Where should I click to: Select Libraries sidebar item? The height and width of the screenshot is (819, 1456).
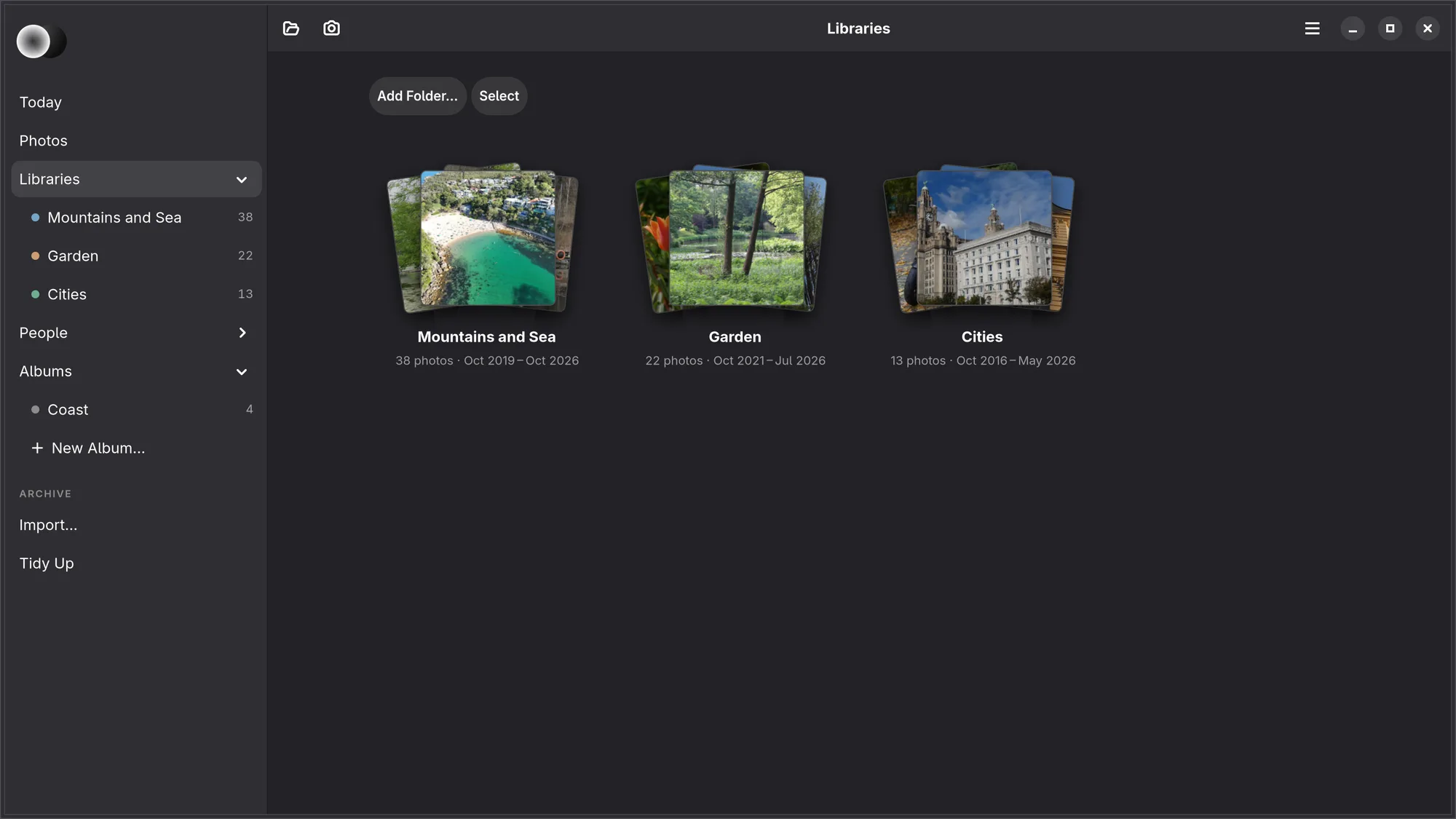[136, 179]
